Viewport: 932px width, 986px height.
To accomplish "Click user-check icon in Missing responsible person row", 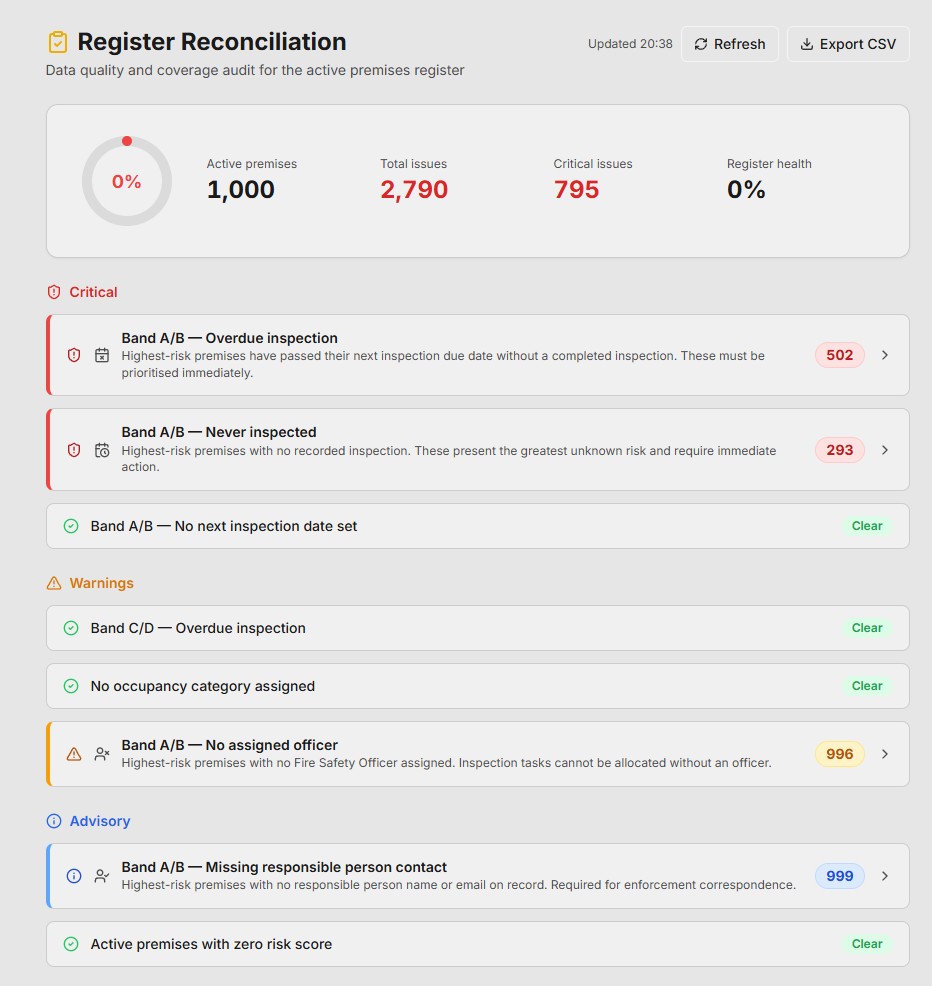I will point(102,876).
